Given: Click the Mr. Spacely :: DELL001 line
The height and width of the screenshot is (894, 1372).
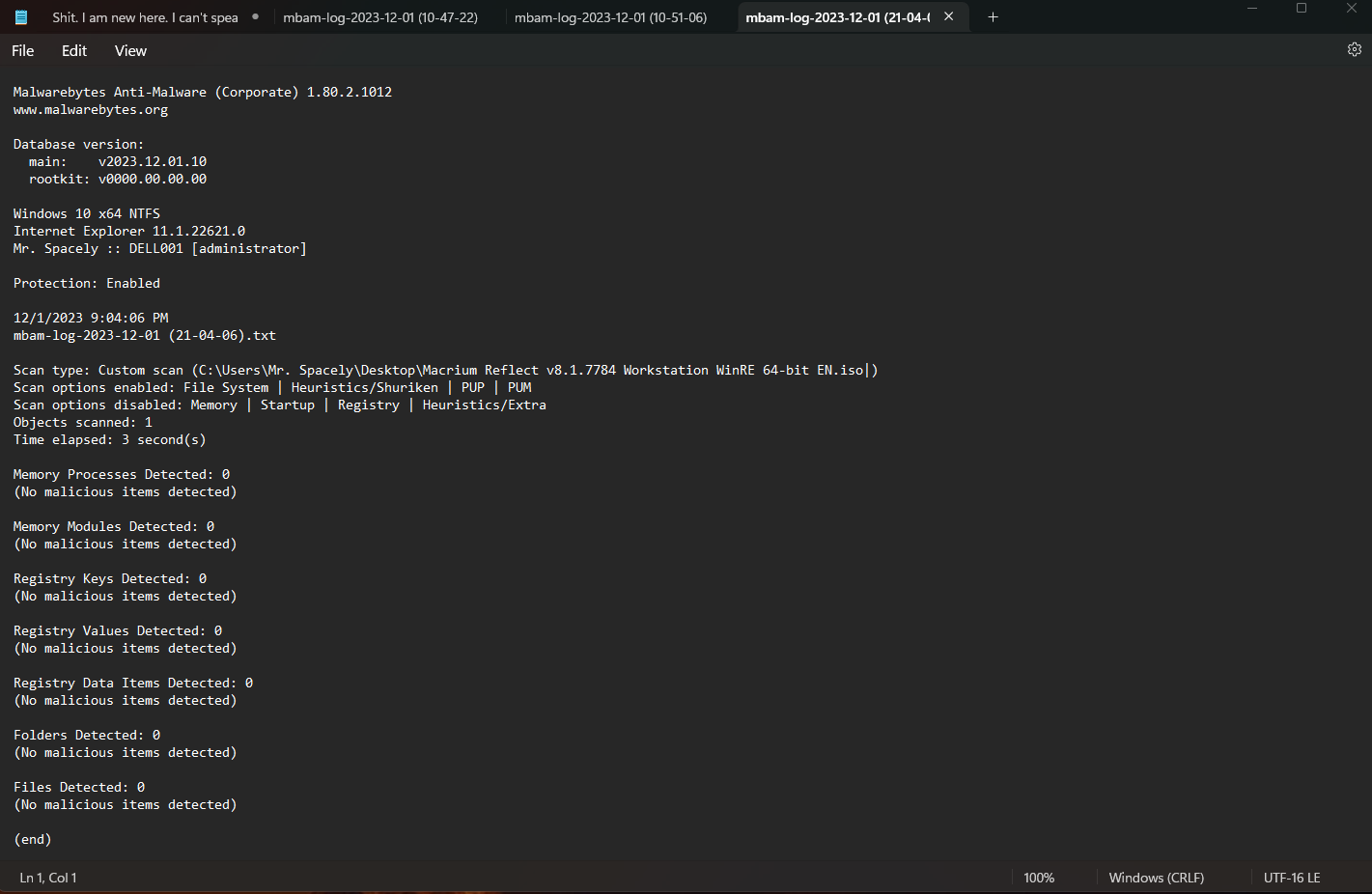Looking at the screenshot, I should [160, 249].
